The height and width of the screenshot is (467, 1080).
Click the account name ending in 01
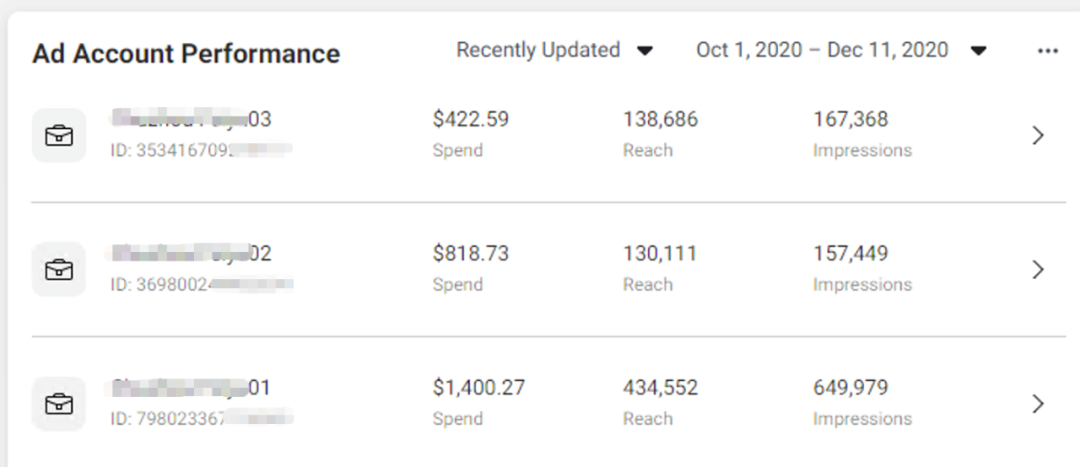click(x=191, y=387)
